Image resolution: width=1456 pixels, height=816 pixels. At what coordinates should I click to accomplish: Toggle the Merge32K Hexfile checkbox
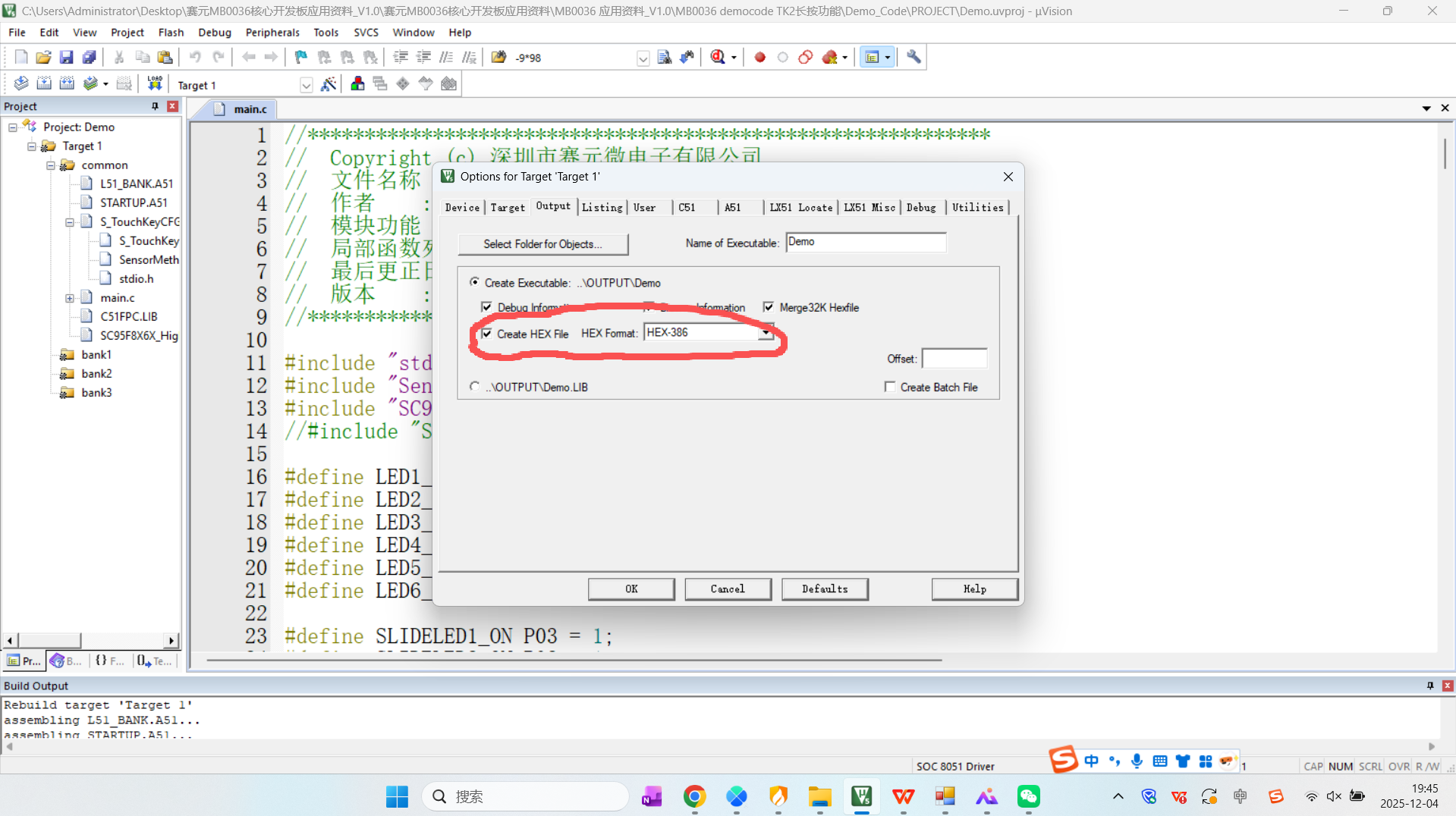pyautogui.click(x=769, y=307)
